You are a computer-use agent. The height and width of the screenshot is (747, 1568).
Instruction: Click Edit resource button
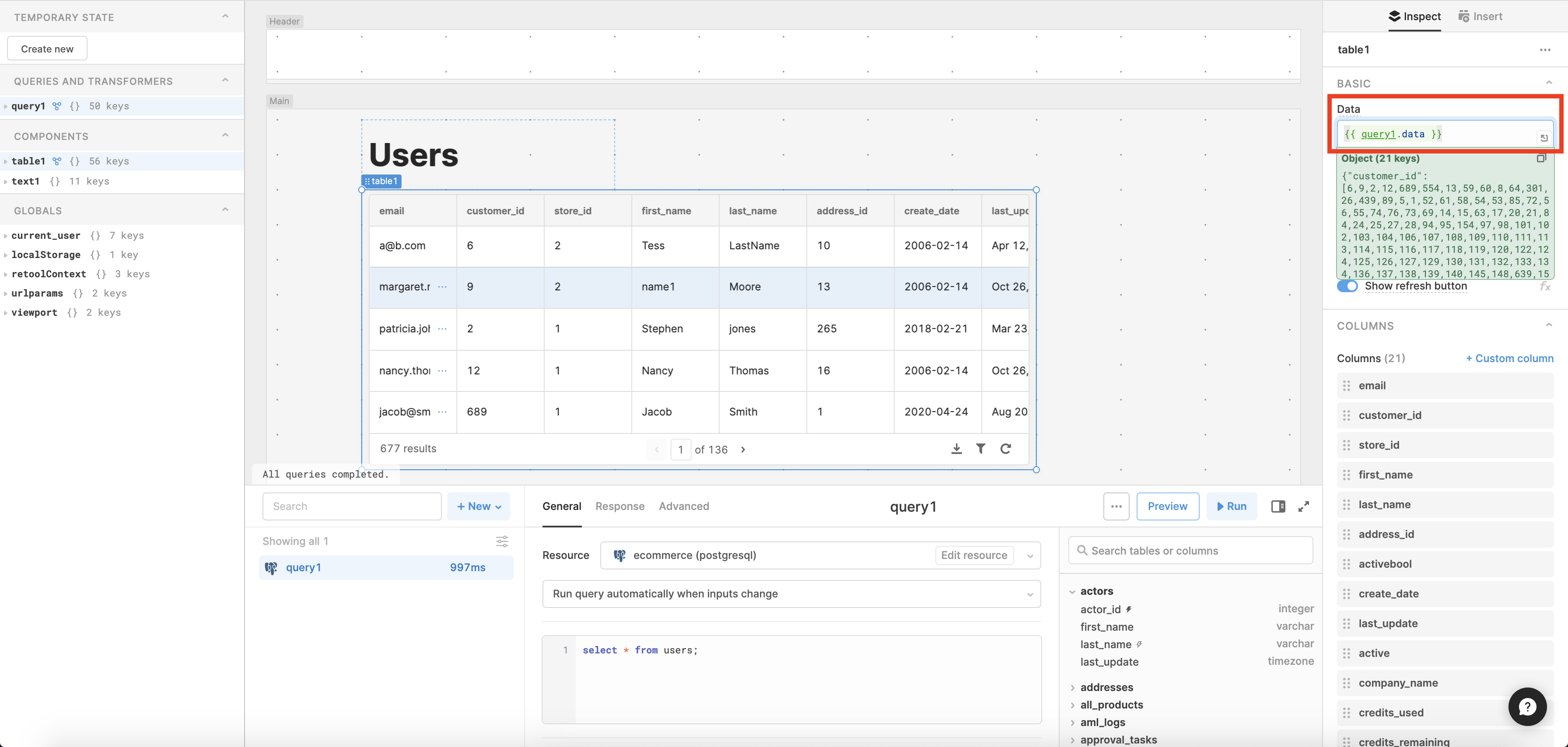[x=974, y=555]
